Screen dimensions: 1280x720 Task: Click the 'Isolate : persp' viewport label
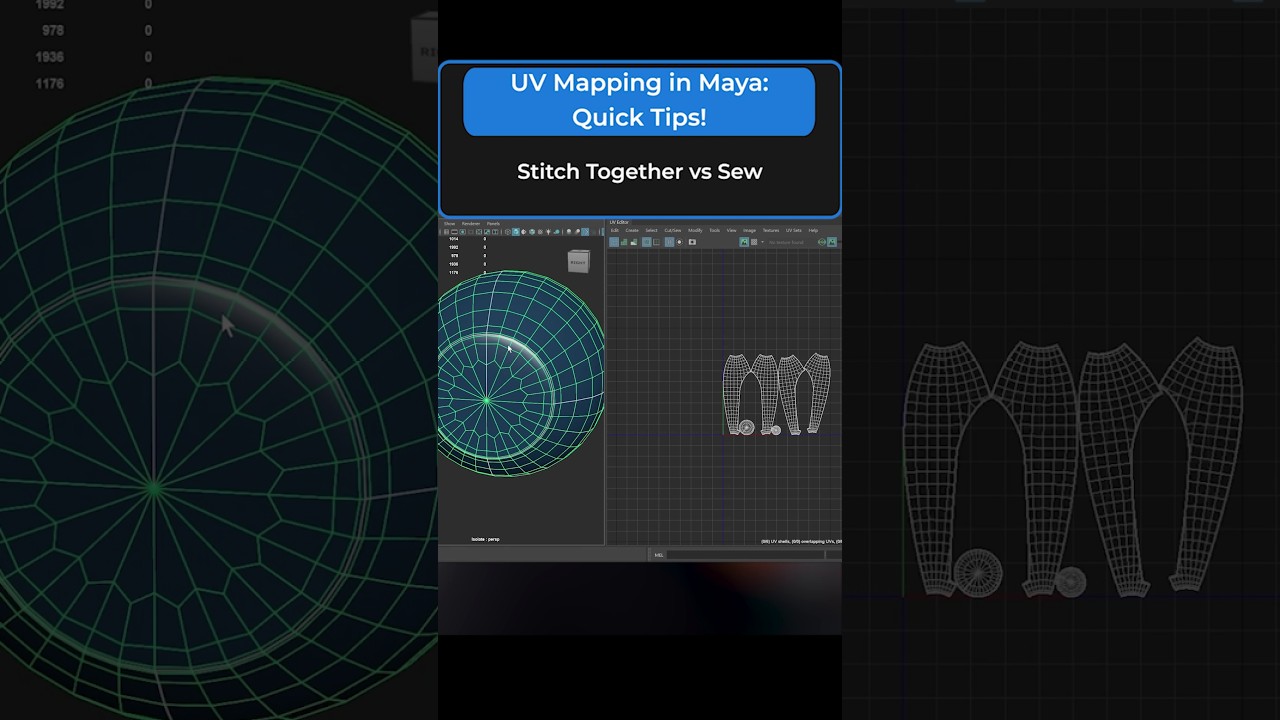coord(486,539)
